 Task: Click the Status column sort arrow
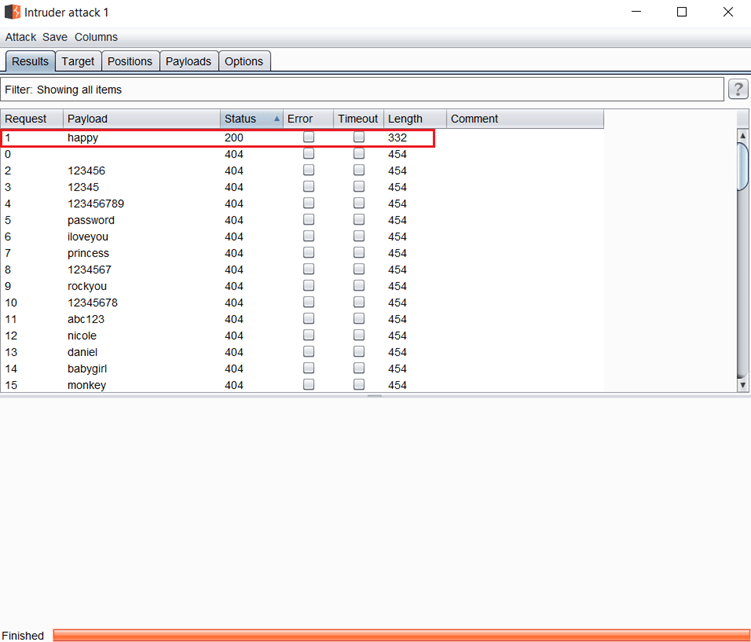(x=276, y=119)
